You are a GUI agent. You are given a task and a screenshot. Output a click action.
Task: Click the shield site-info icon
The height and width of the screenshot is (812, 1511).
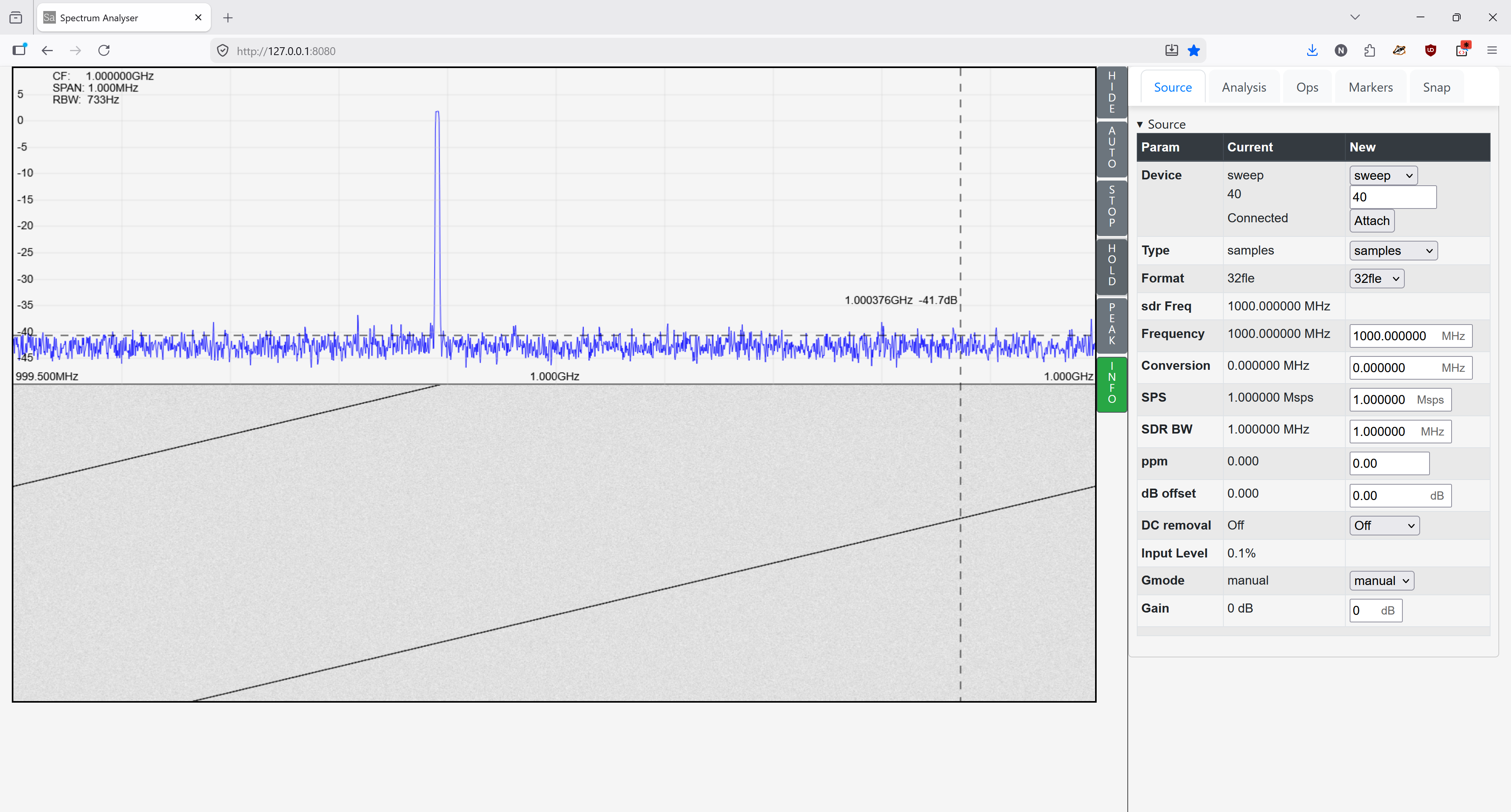tap(223, 50)
